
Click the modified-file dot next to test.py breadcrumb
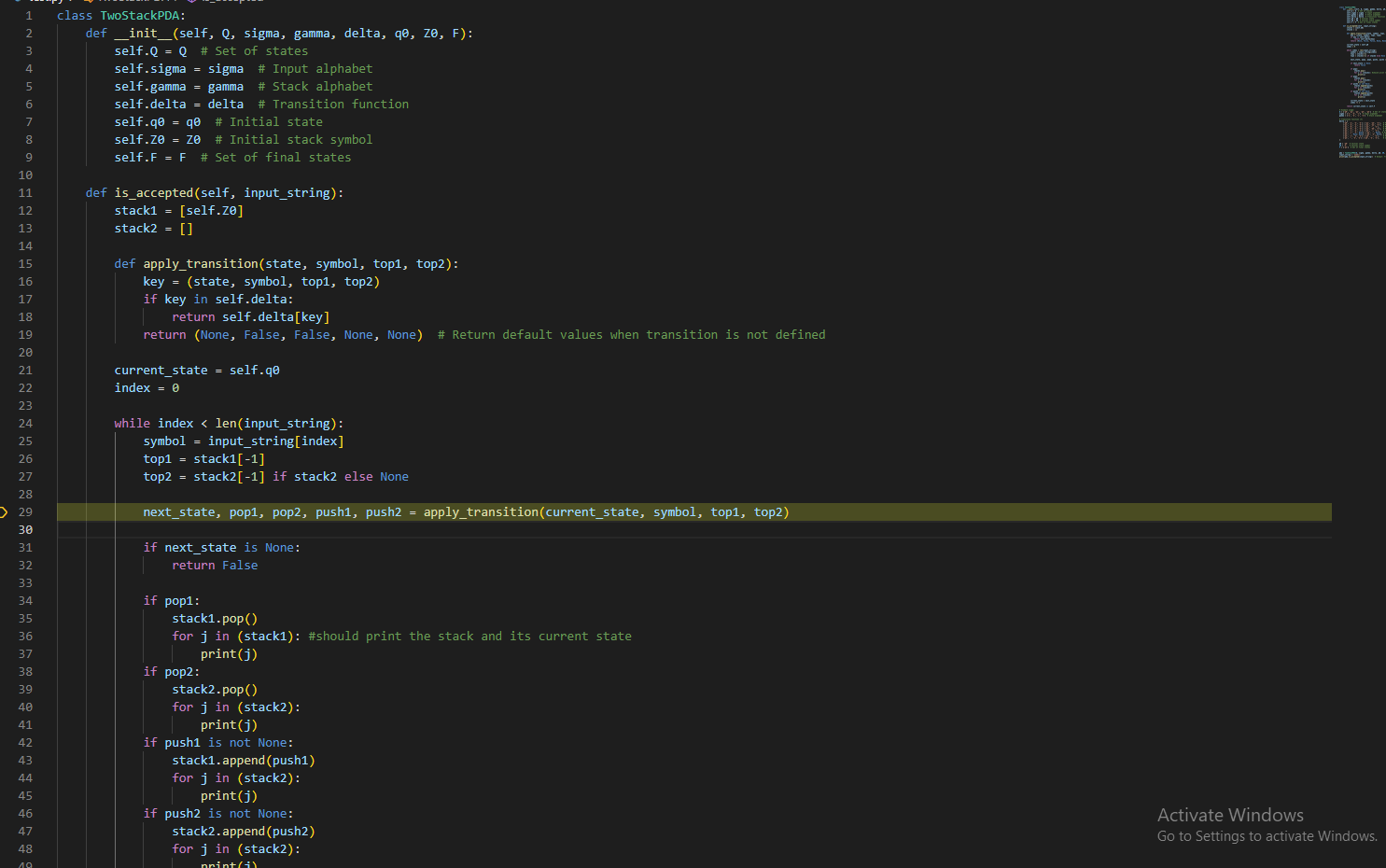(x=18, y=3)
